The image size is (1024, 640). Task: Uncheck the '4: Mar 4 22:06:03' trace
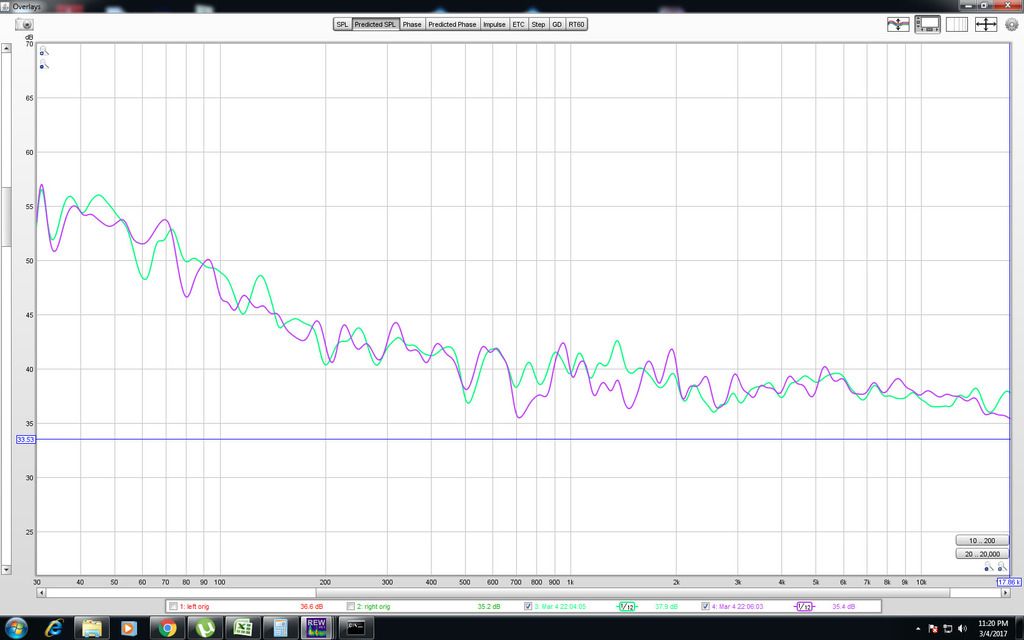click(x=705, y=607)
